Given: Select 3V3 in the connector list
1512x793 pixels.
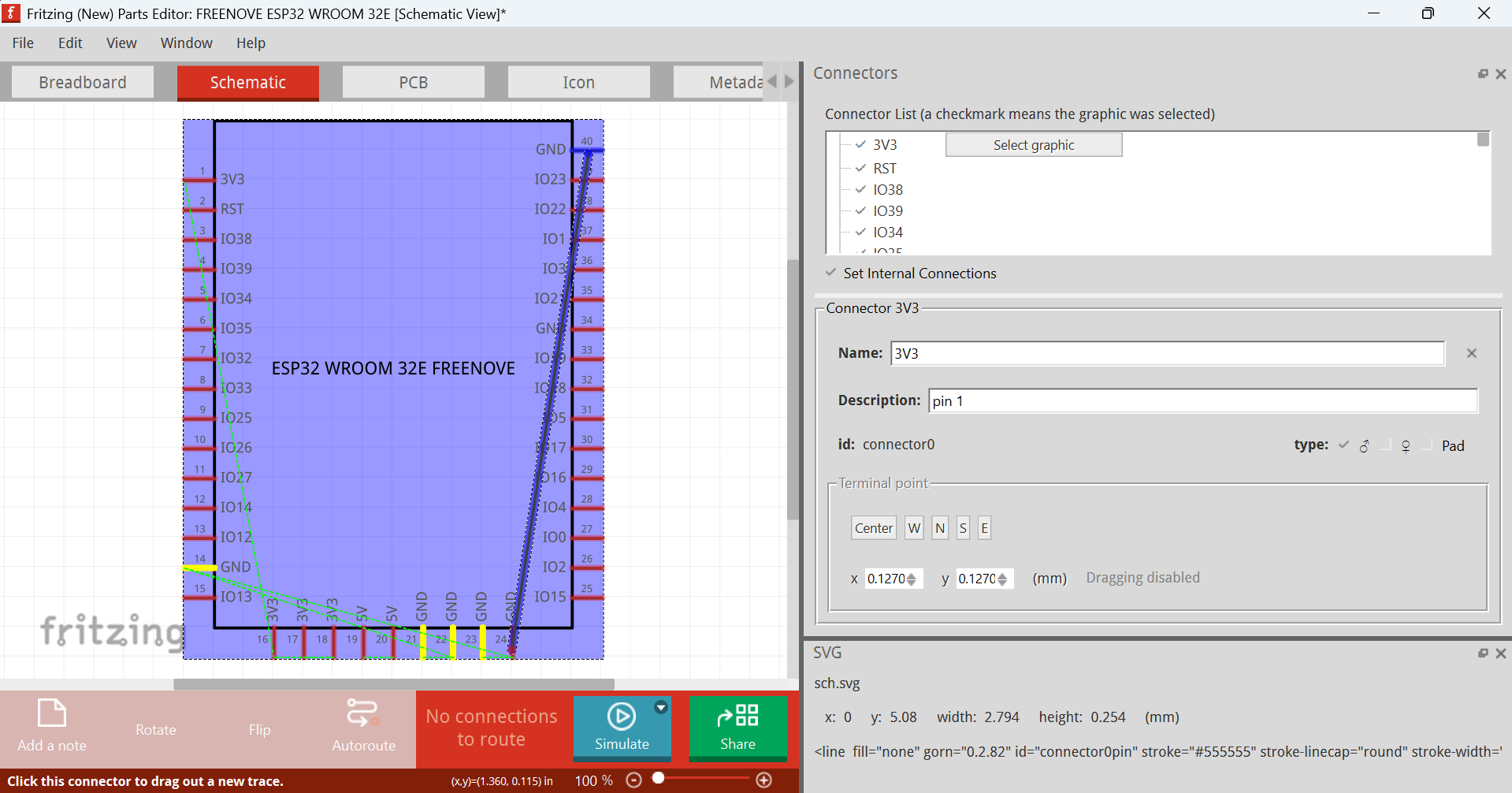Looking at the screenshot, I should coord(885,145).
